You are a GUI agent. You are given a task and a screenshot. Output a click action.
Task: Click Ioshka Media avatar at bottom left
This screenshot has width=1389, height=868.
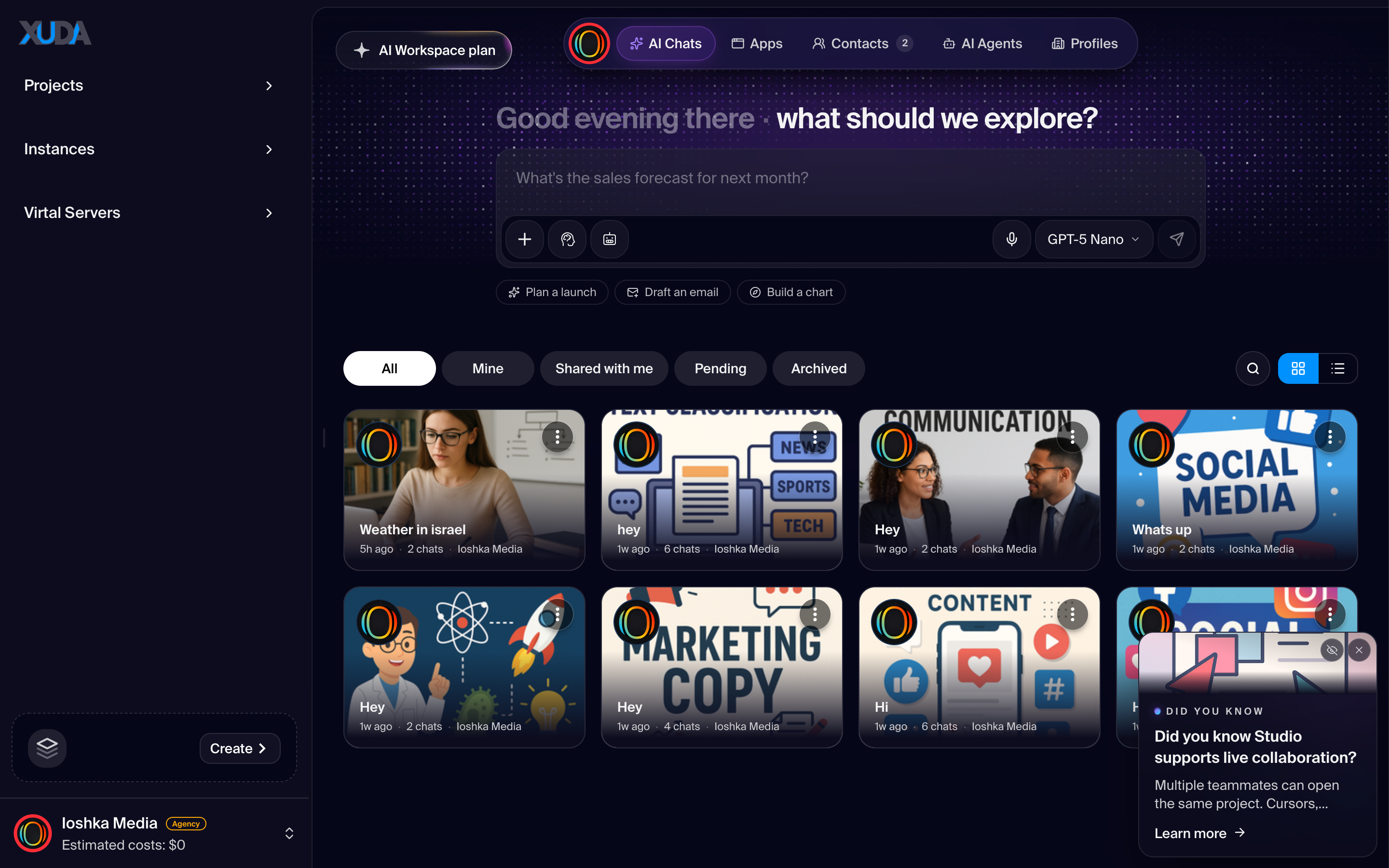point(33,833)
